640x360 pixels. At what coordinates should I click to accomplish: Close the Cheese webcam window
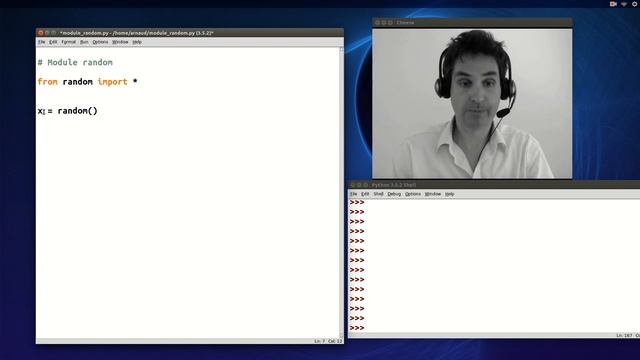coord(377,22)
